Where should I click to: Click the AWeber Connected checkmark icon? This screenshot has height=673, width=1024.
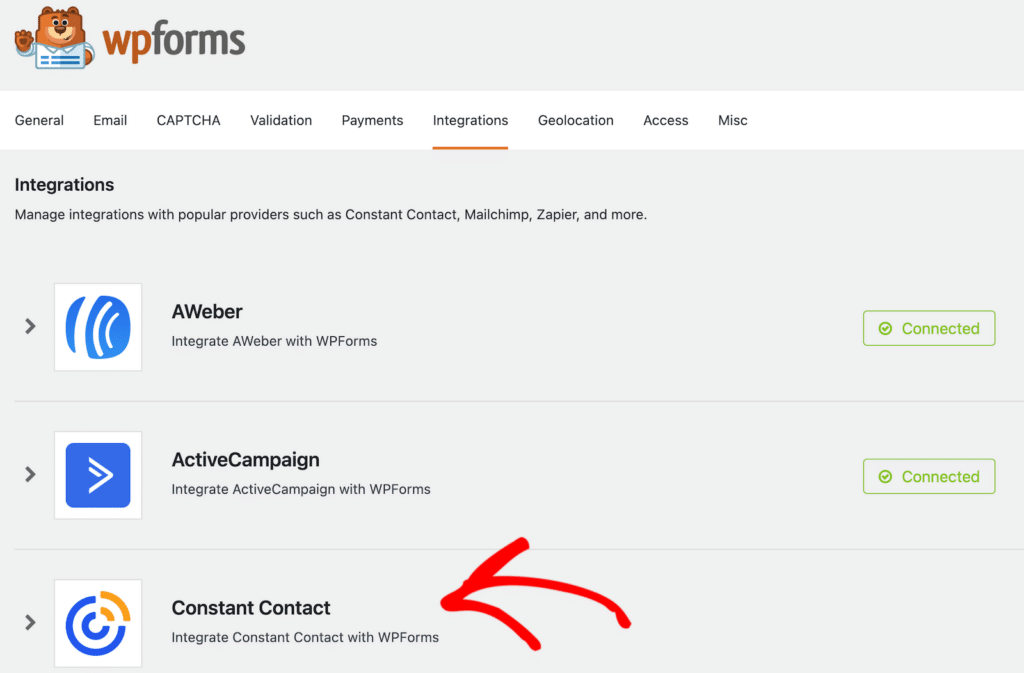pos(885,329)
